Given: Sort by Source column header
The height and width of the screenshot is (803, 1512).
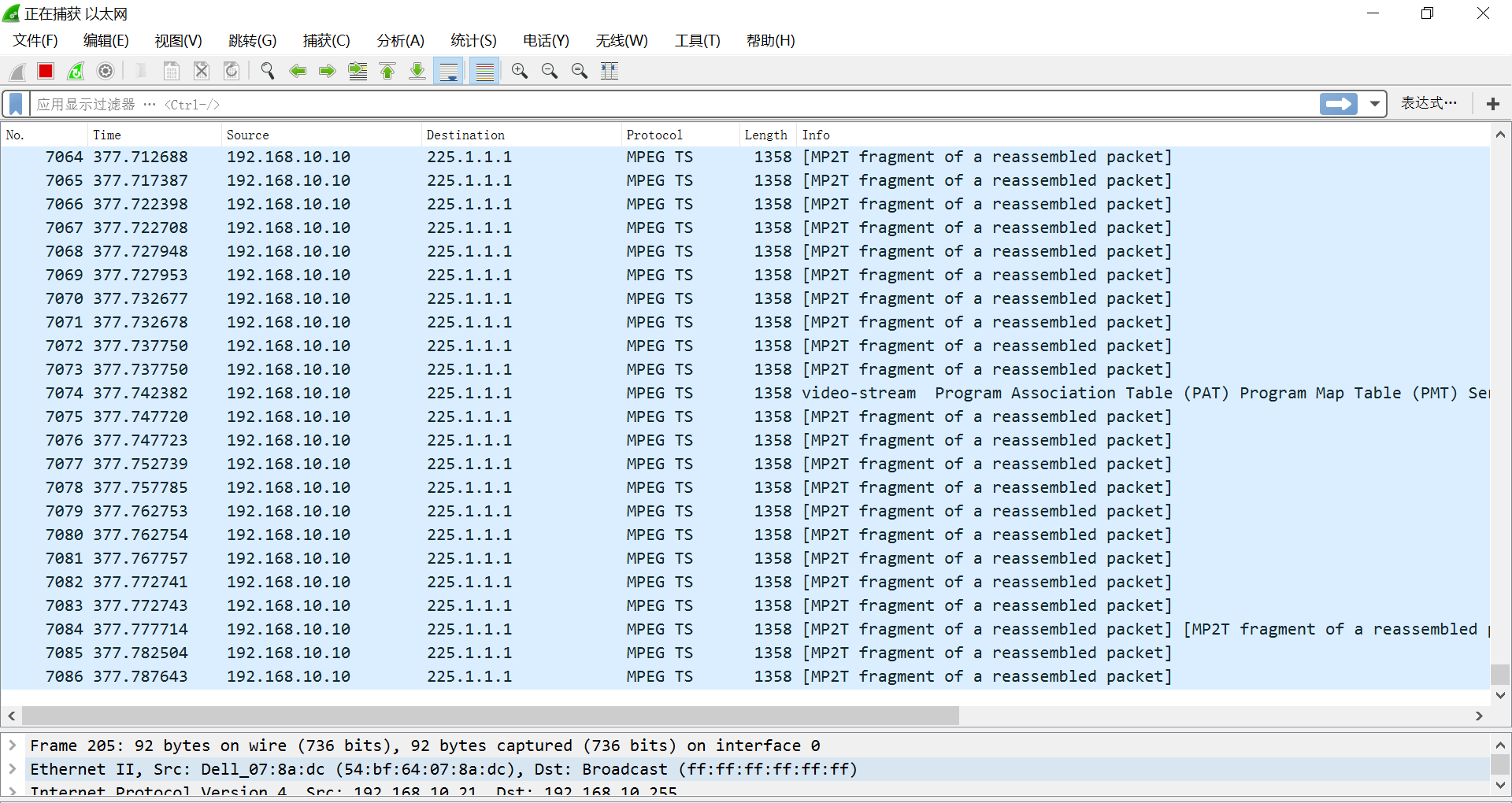Looking at the screenshot, I should (322, 135).
